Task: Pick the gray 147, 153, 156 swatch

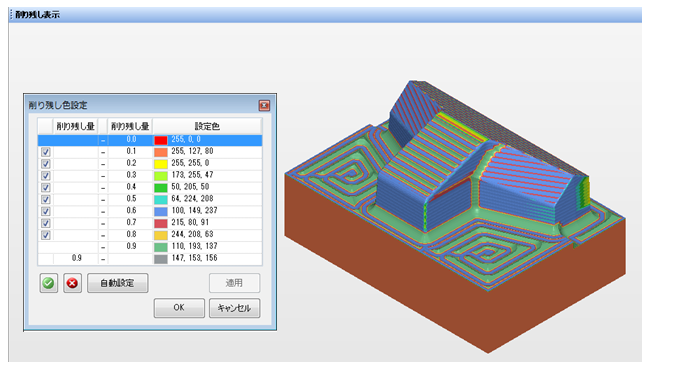Action: coord(161,258)
